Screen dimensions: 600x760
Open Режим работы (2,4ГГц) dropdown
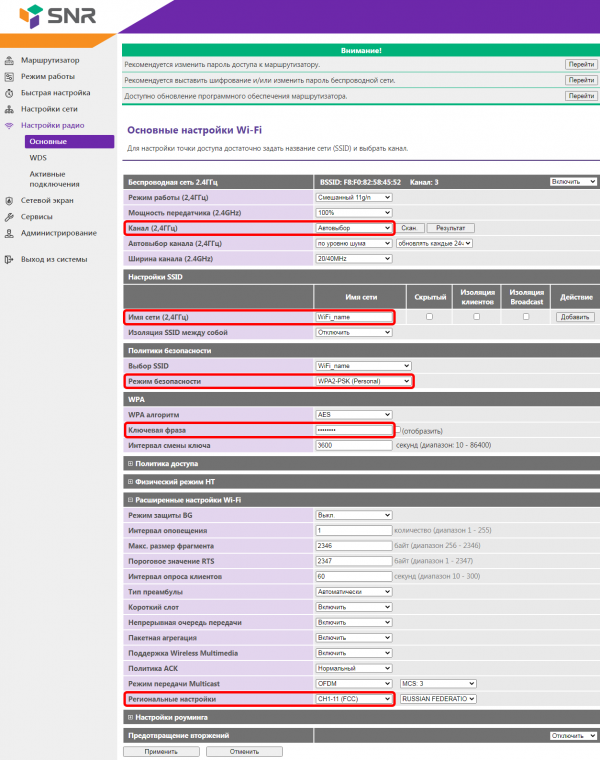[x=354, y=198]
